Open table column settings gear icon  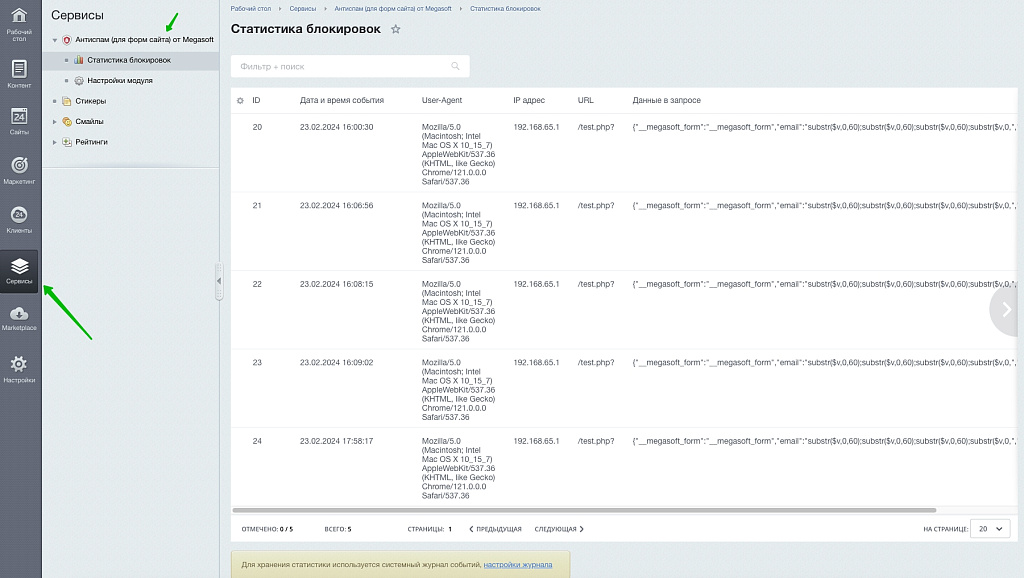coord(240,101)
